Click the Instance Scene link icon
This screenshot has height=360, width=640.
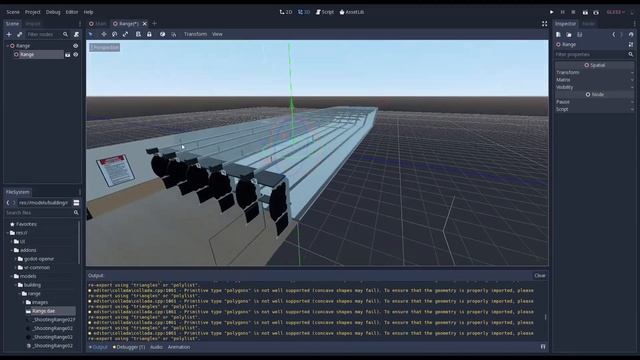pyautogui.click(x=20, y=34)
